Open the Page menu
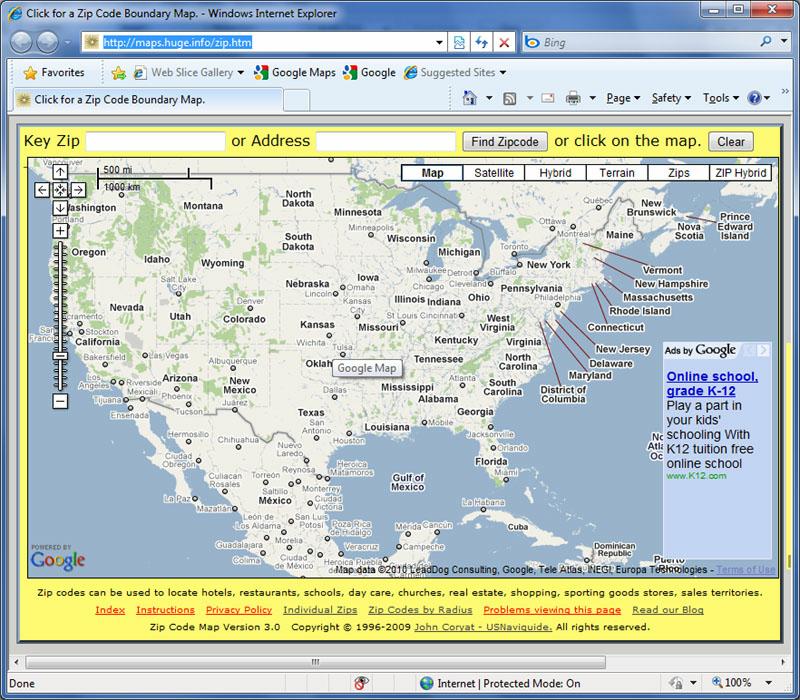The width and height of the screenshot is (800, 700). 623,97
